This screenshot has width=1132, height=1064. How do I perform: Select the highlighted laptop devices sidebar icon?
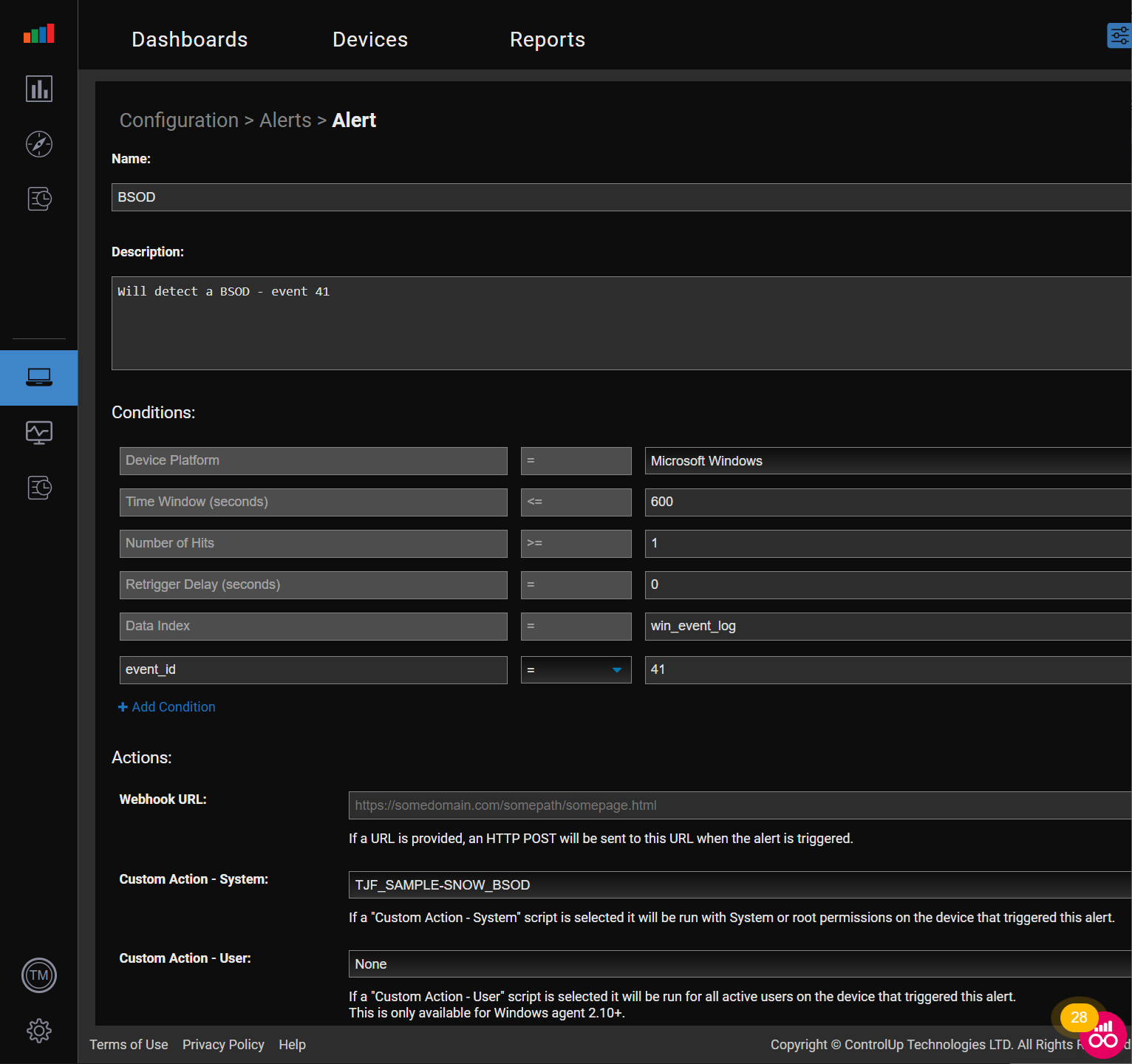(x=39, y=378)
